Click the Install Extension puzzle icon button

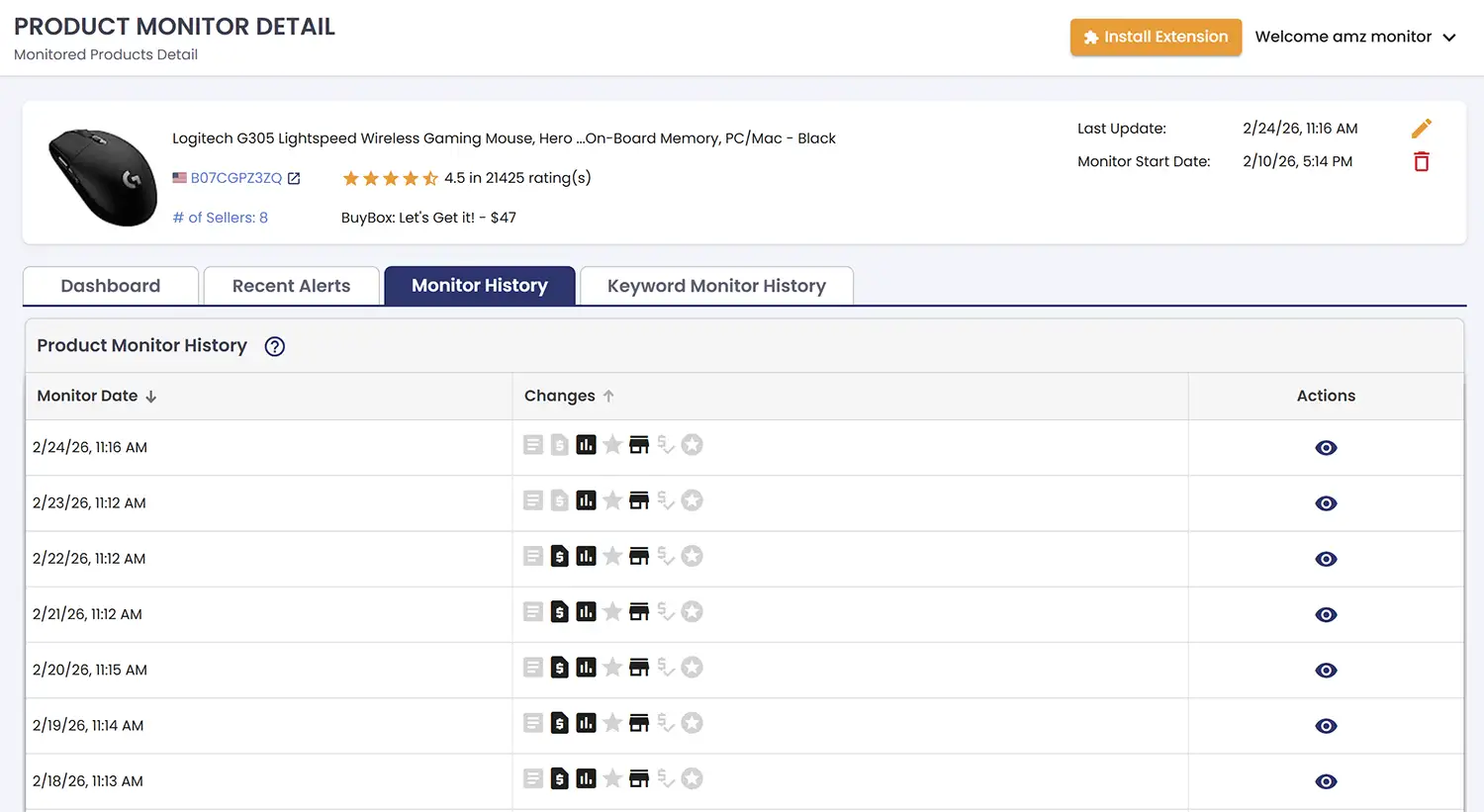click(x=1090, y=37)
